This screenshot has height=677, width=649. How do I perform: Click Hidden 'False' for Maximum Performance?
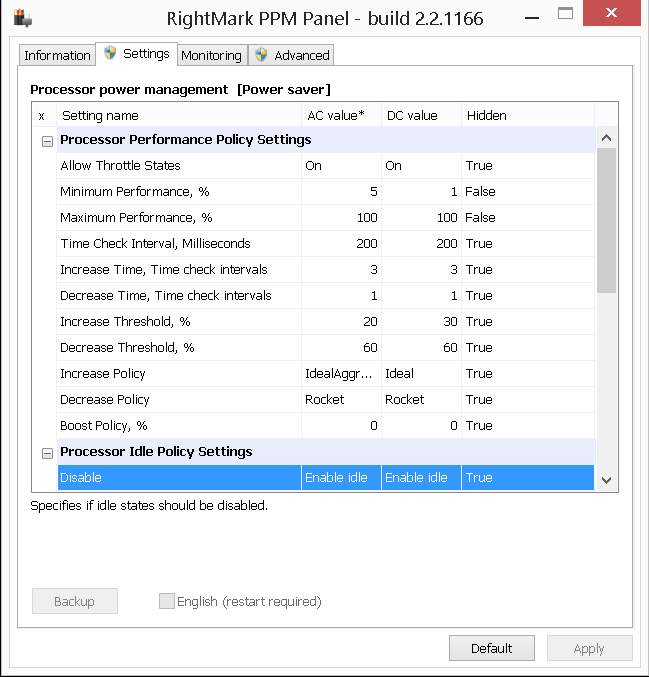point(528,218)
